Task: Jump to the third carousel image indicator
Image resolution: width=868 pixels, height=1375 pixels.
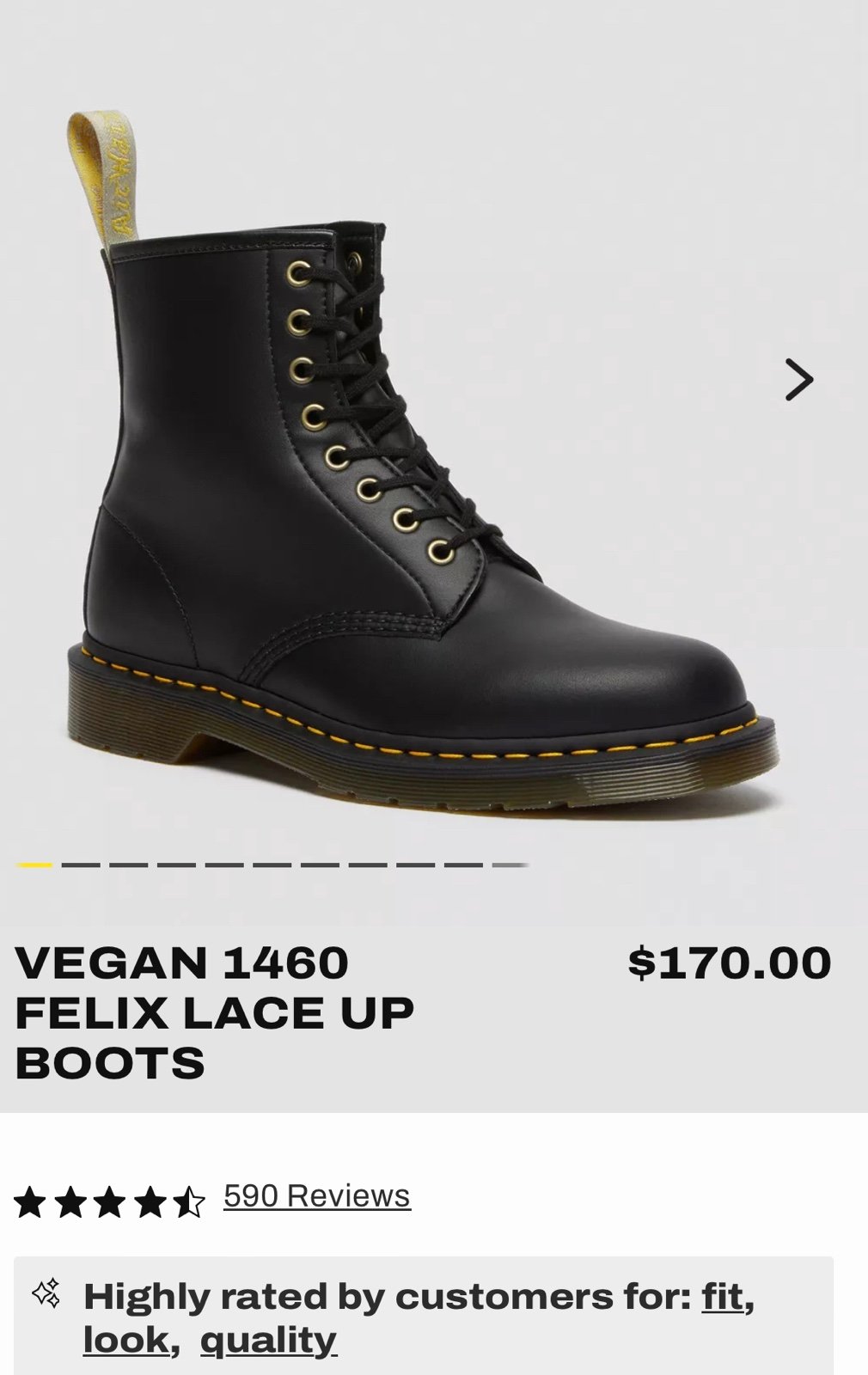Action: point(129,865)
